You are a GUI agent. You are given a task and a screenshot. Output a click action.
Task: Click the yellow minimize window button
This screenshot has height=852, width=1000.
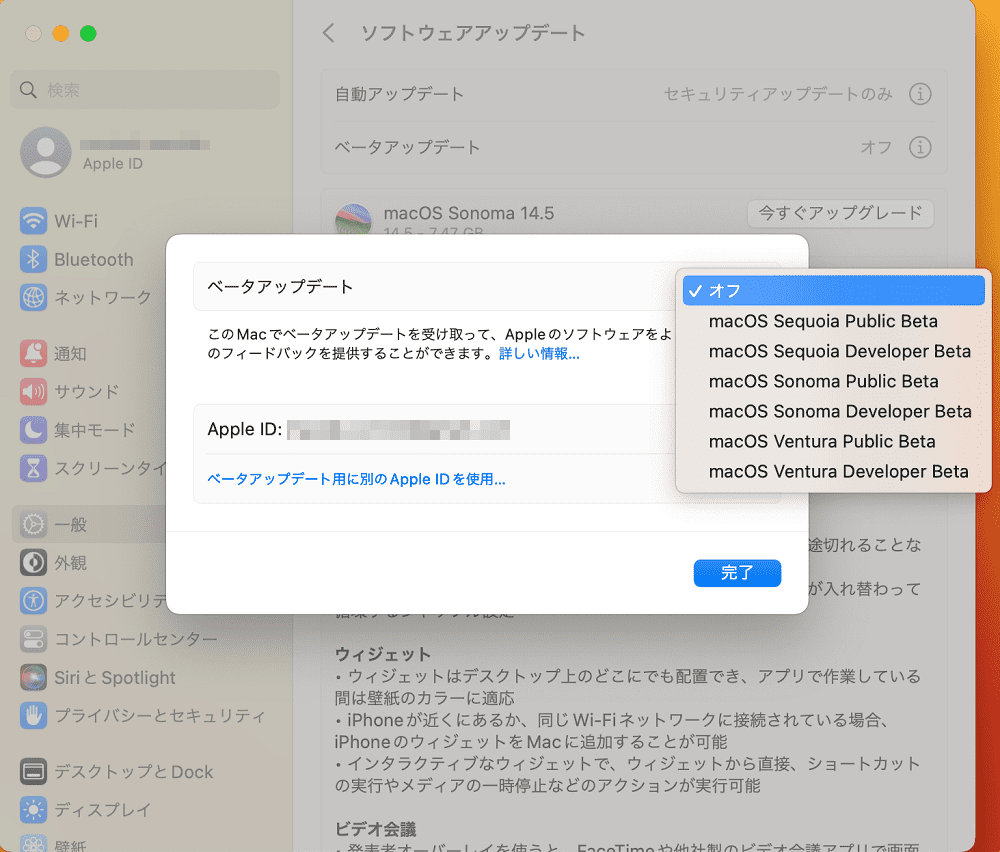[61, 33]
